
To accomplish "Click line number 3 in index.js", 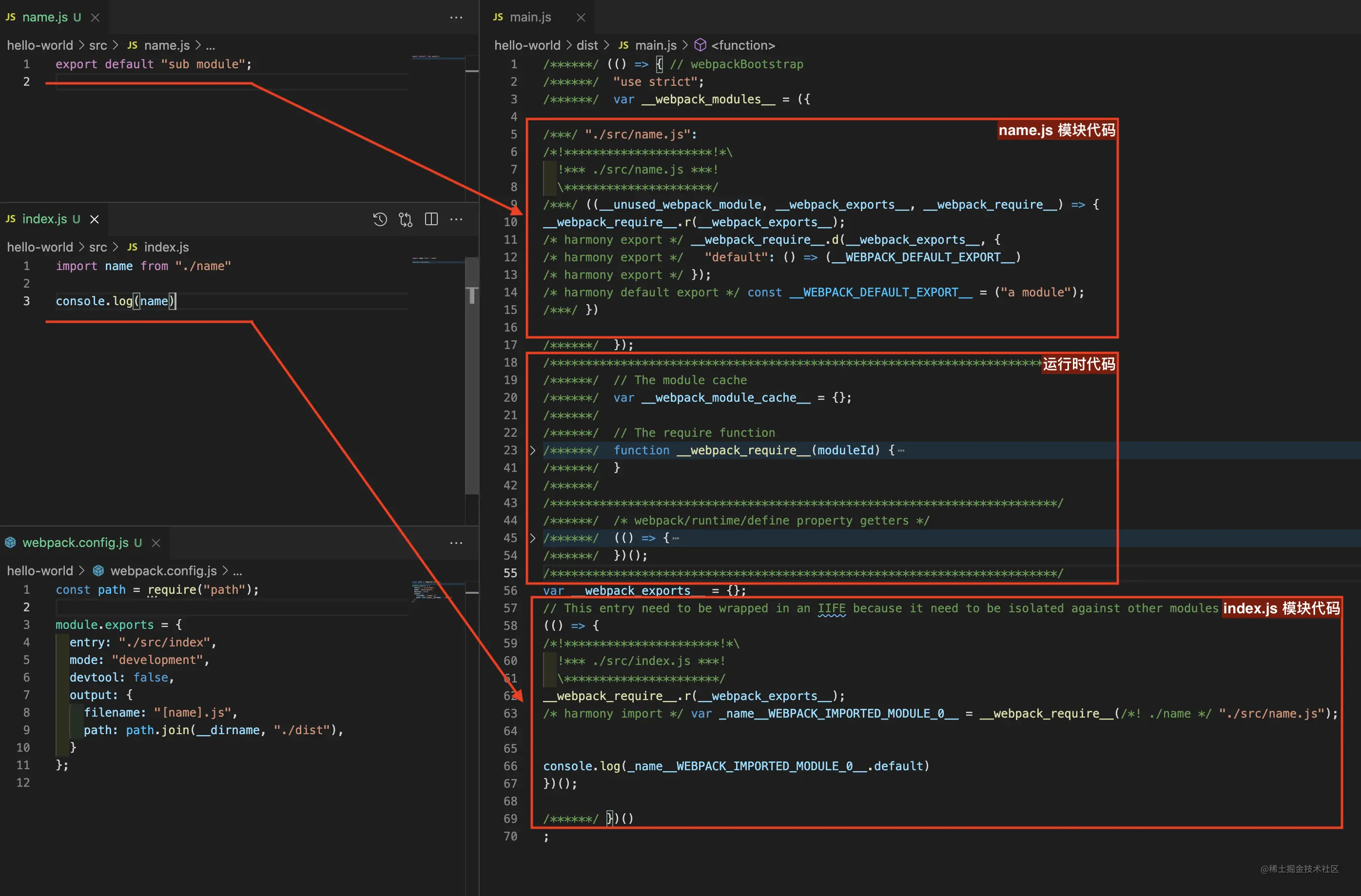I will click(26, 301).
